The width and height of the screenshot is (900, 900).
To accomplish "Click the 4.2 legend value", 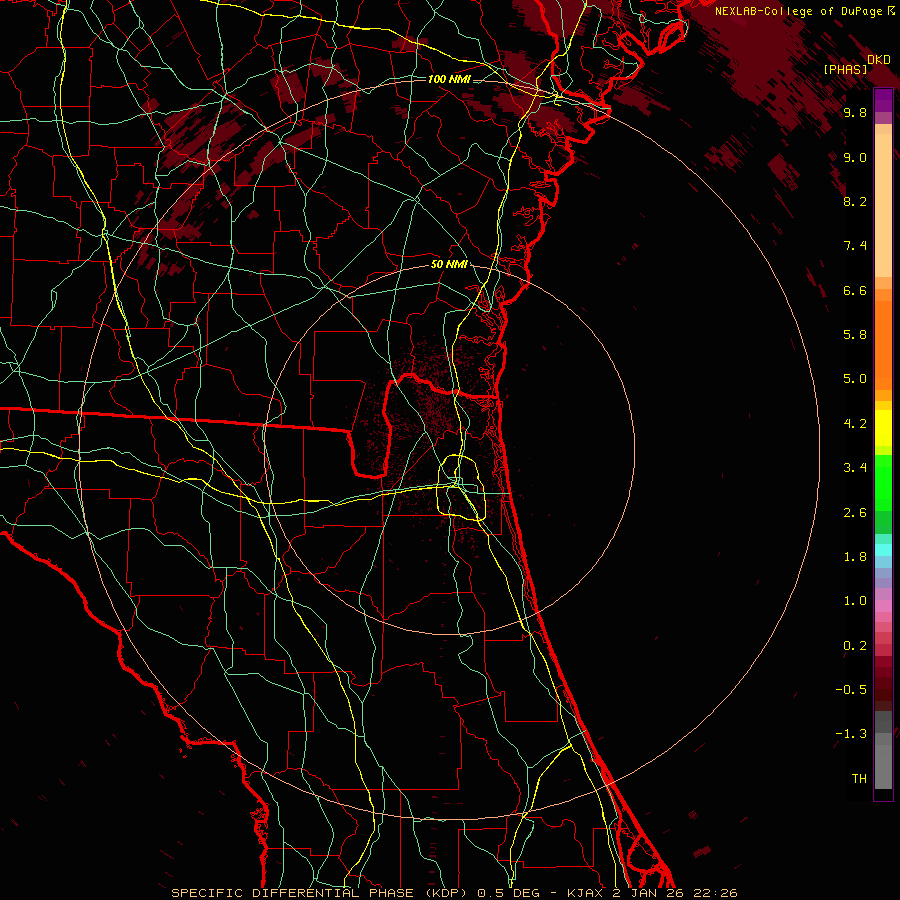I will (855, 424).
